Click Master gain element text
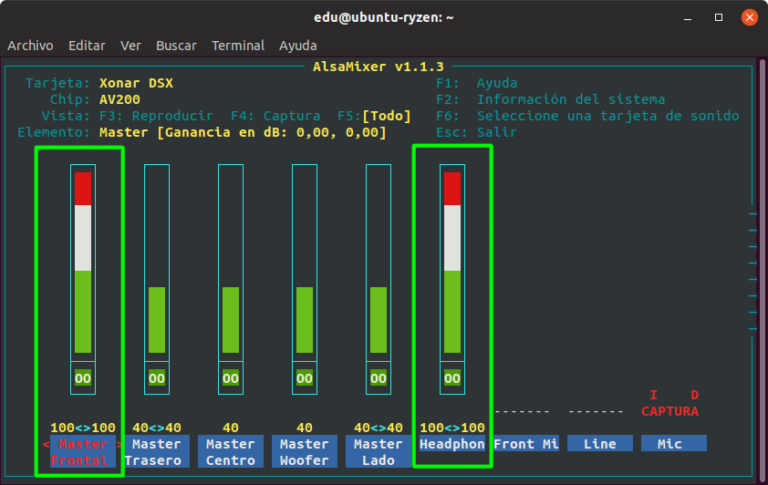The height and width of the screenshot is (485, 768). (243, 132)
